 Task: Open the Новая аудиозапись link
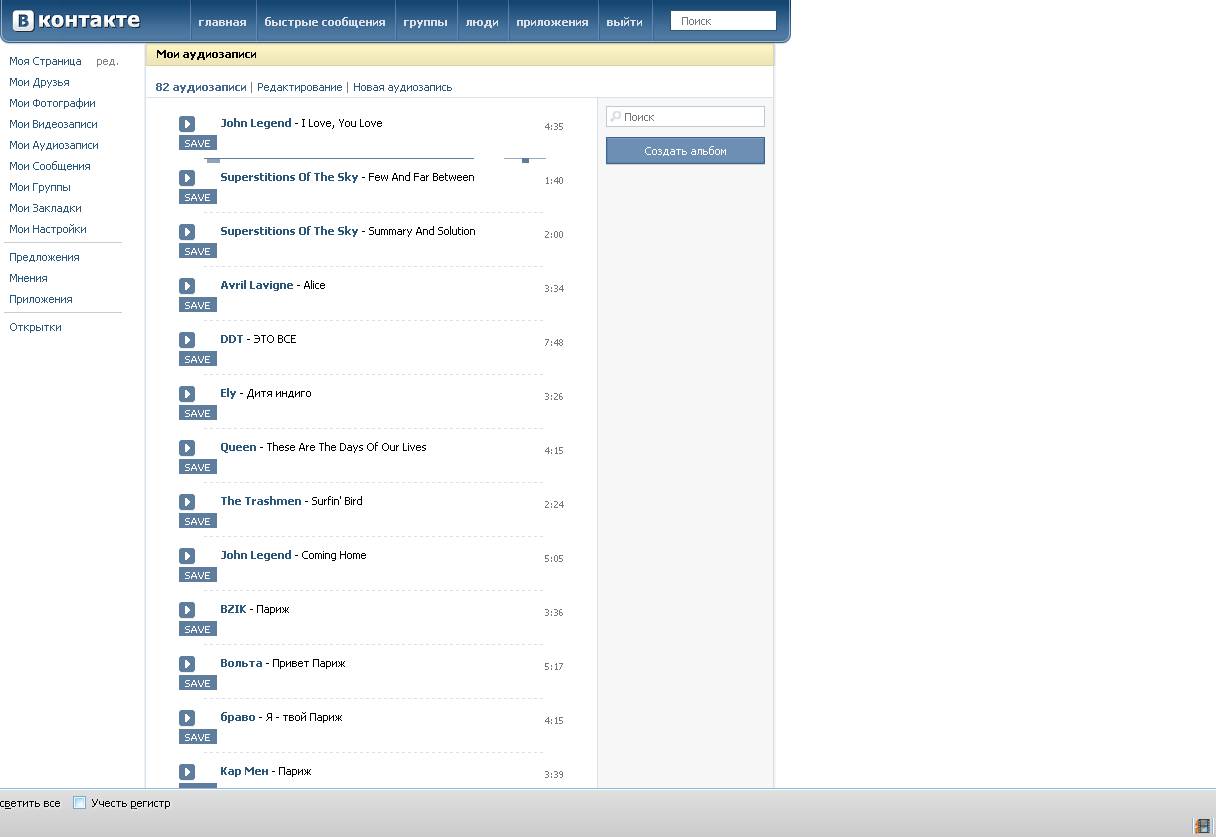402,87
